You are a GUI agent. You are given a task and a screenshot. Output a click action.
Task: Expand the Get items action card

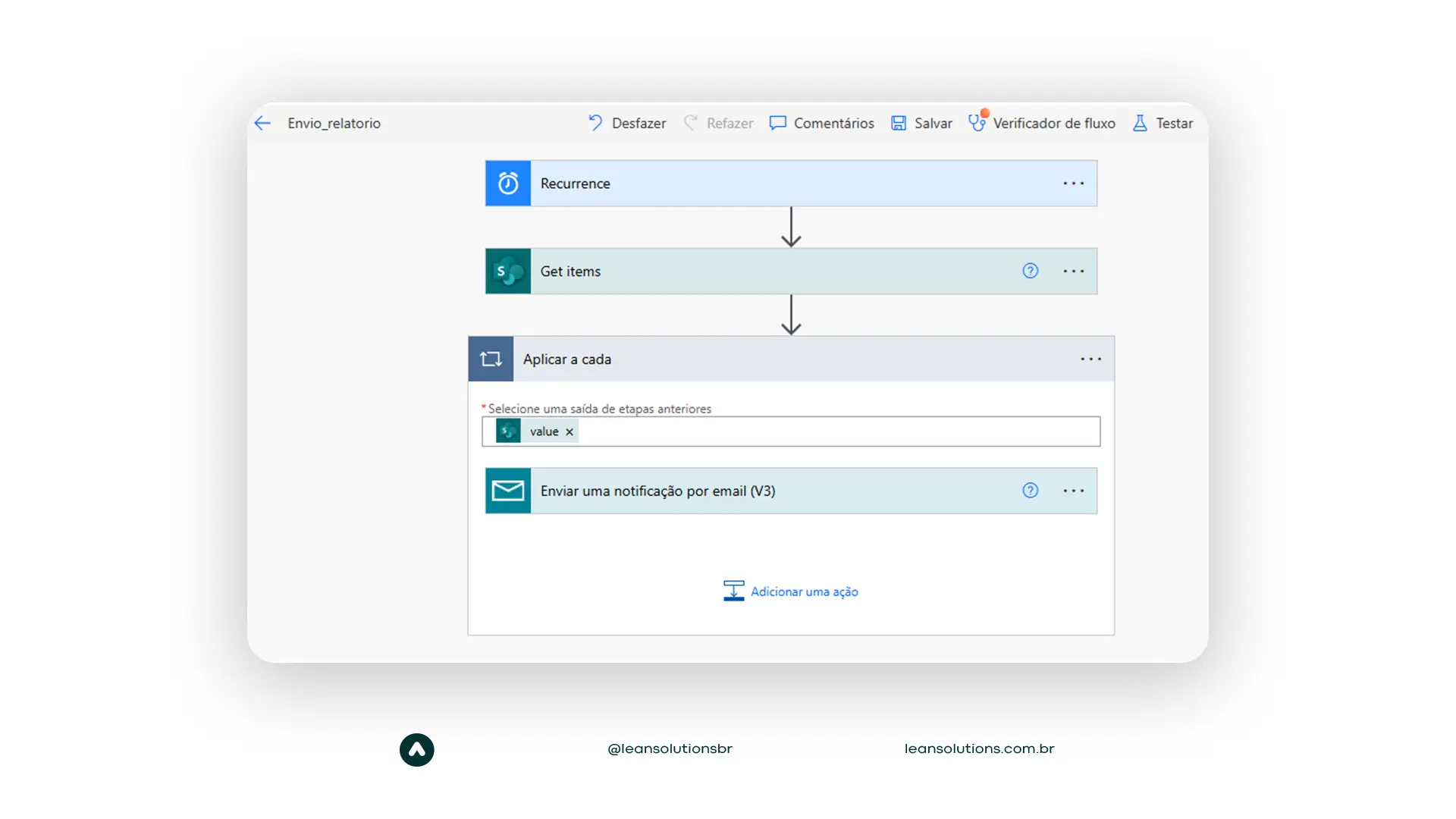point(791,271)
